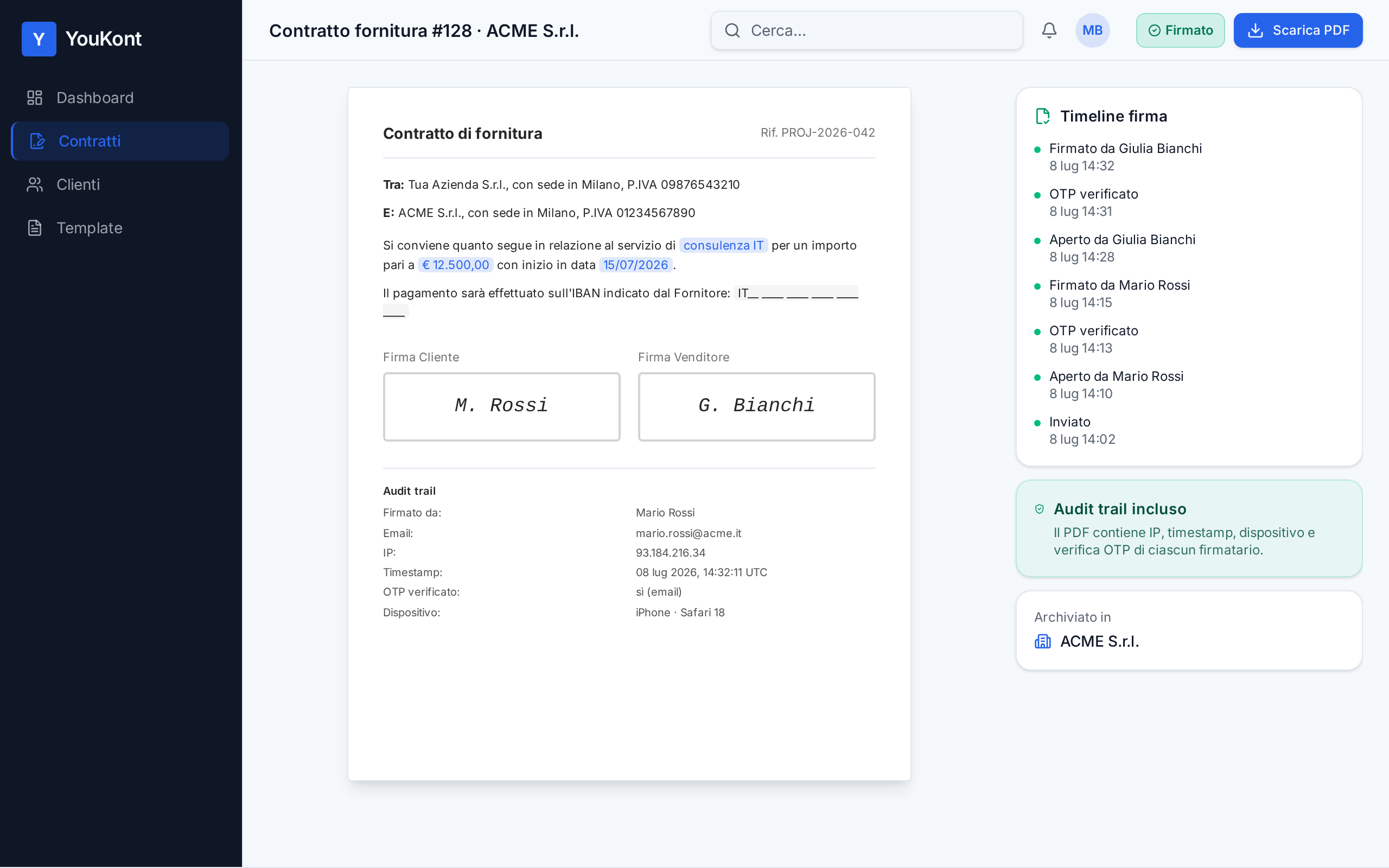Click the Timeline firma document icon
The width and height of the screenshot is (1389, 868).
[1042, 117]
